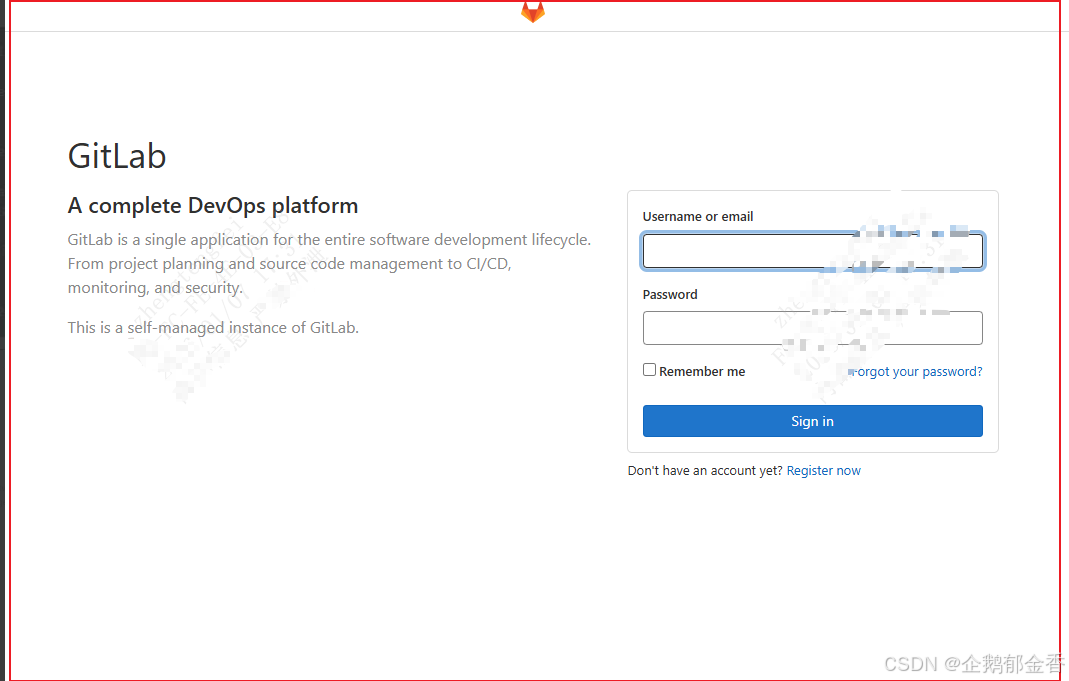The height and width of the screenshot is (681, 1069).
Task: Click 'A complete DevOps platform' heading
Action: click(x=213, y=206)
